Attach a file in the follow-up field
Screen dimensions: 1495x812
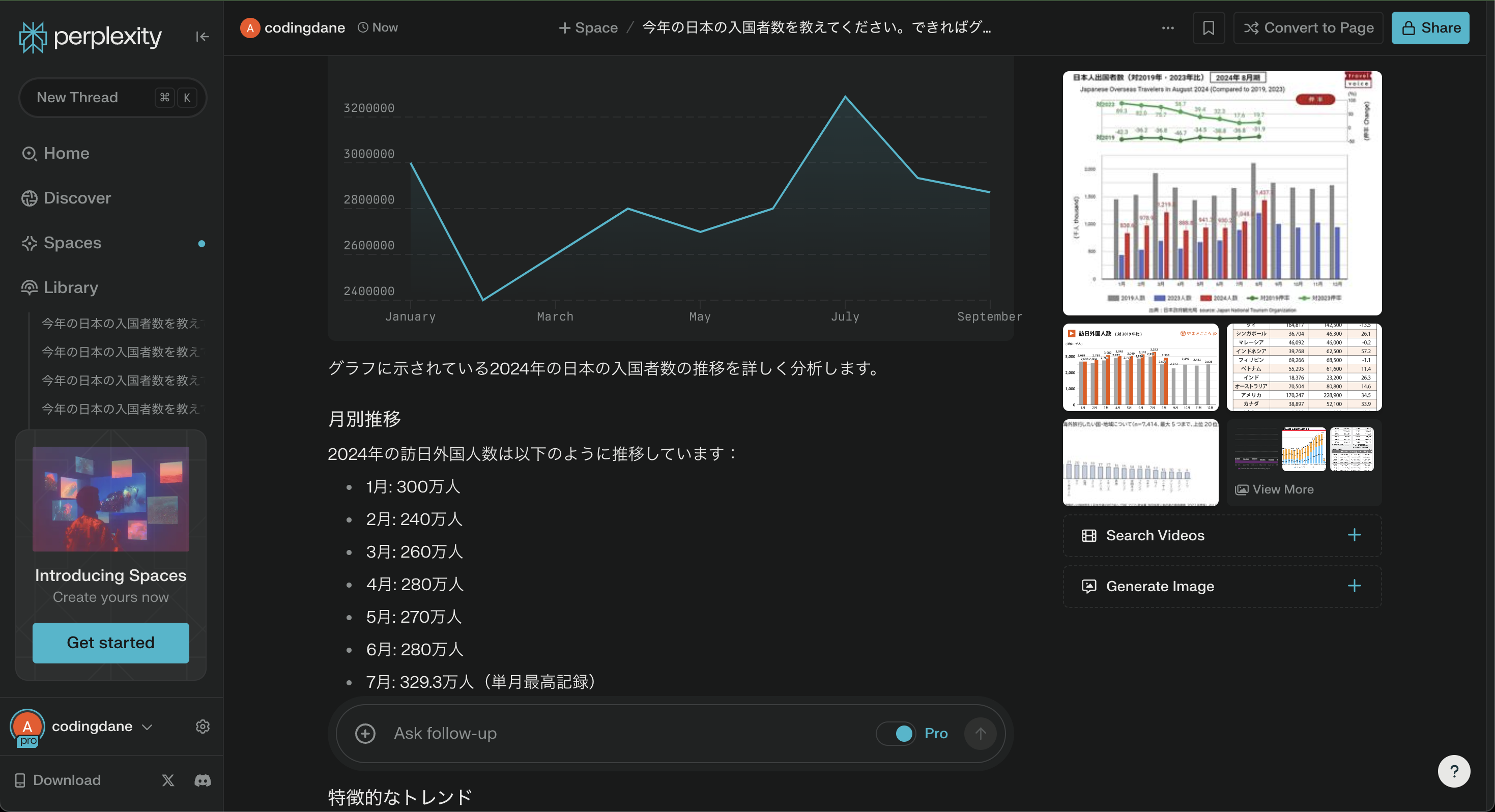tap(365, 733)
